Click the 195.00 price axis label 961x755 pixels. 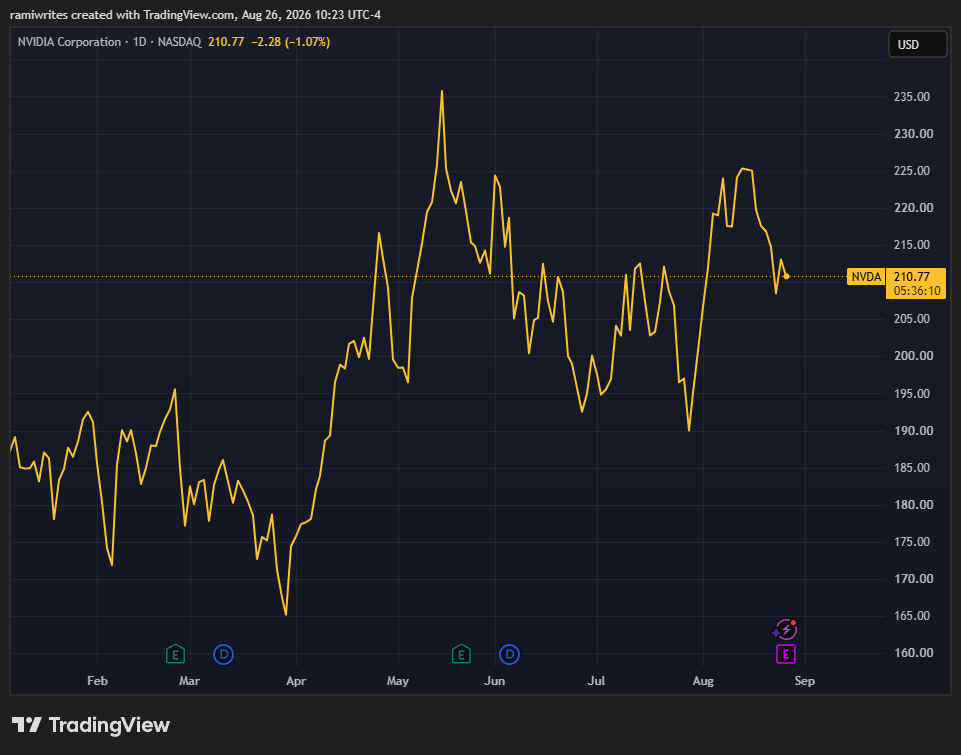tap(912, 393)
